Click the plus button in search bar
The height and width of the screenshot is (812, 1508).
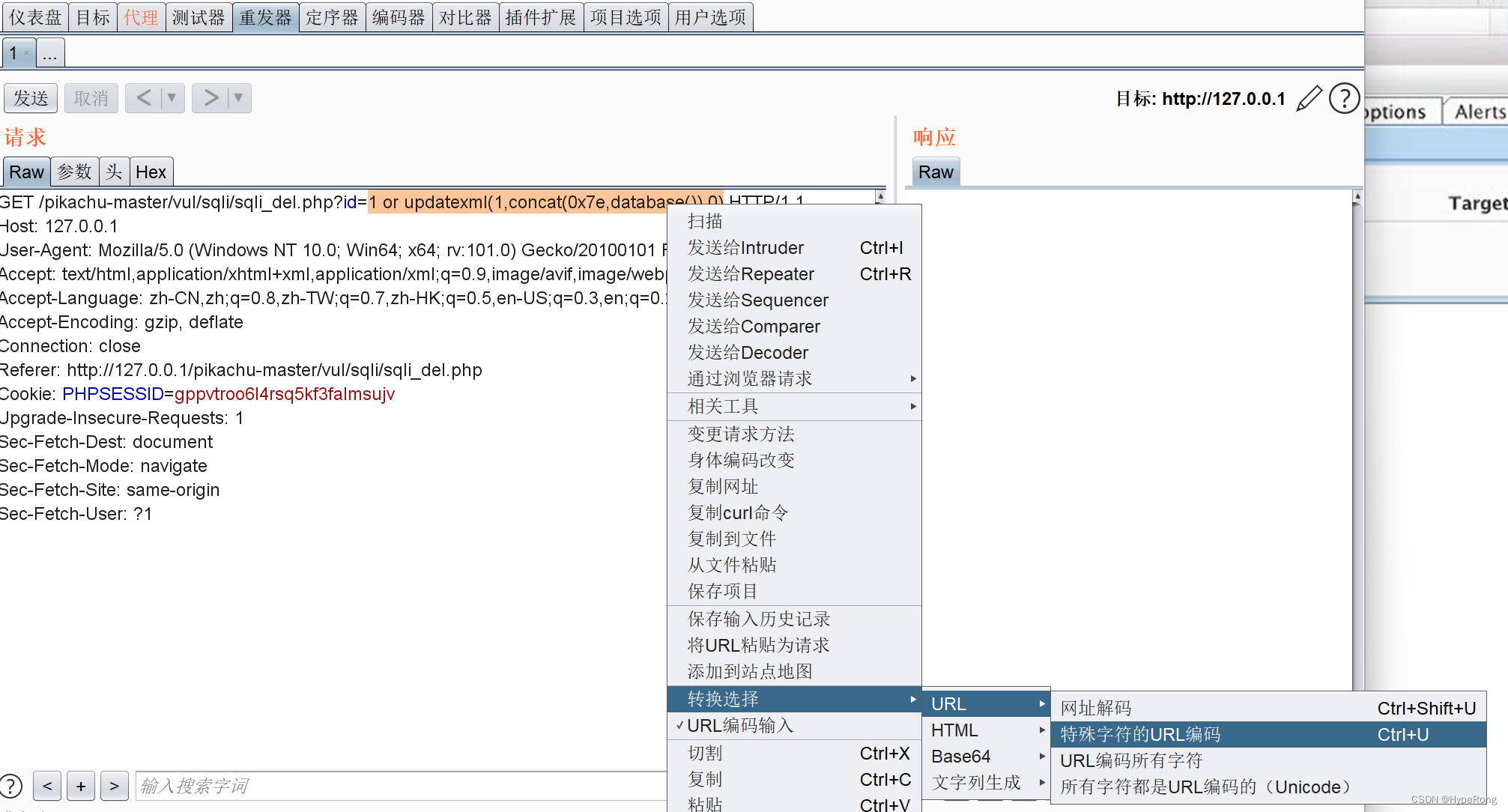[x=81, y=786]
